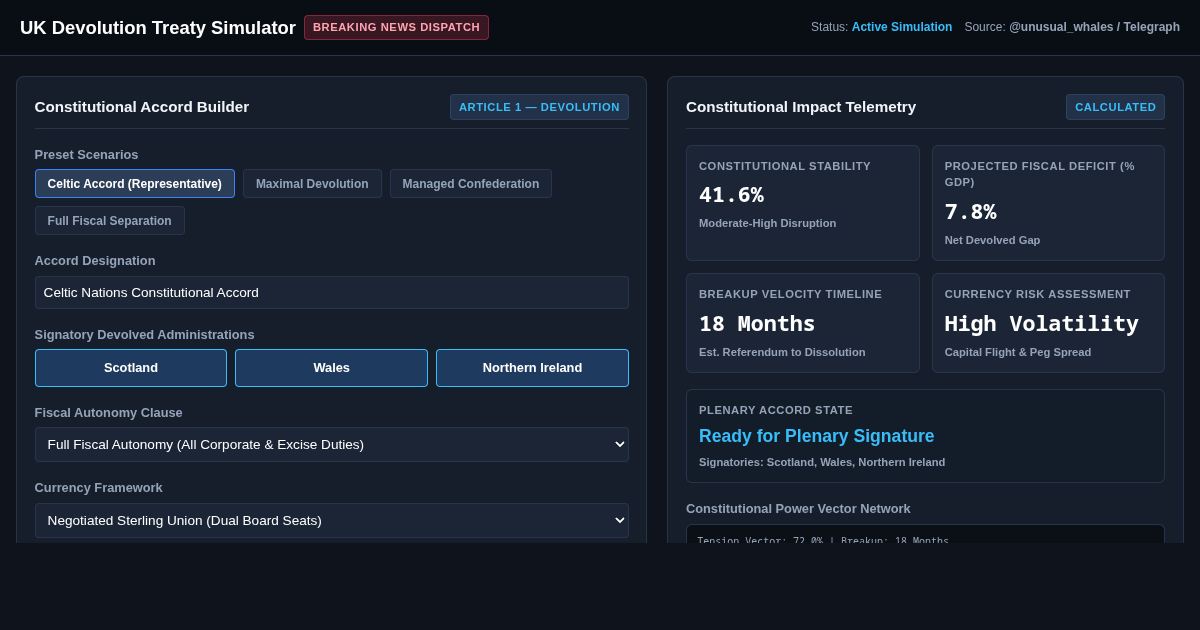Viewport: 1200px width, 630px height.
Task: Click the Constitutional Impact Telemetry heading
Action: [x=801, y=107]
